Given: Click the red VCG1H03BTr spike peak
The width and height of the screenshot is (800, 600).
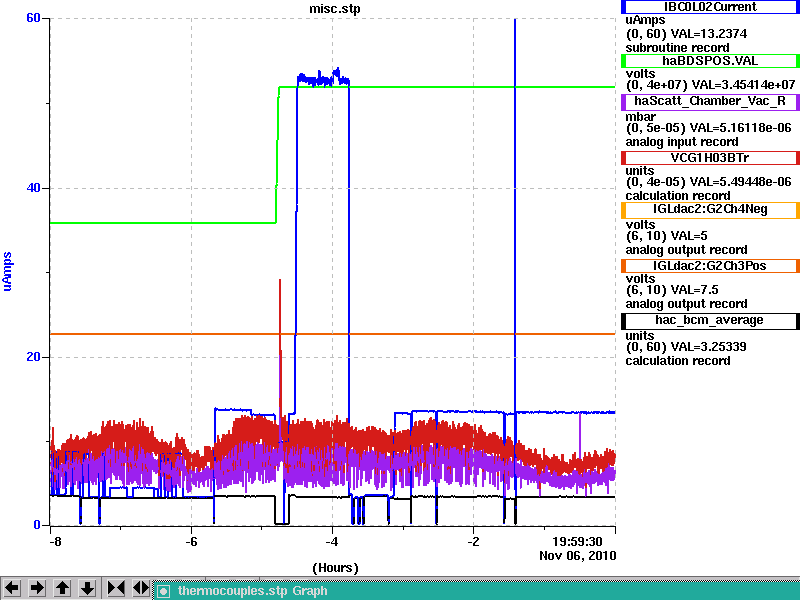Looking at the screenshot, I should [x=280, y=281].
